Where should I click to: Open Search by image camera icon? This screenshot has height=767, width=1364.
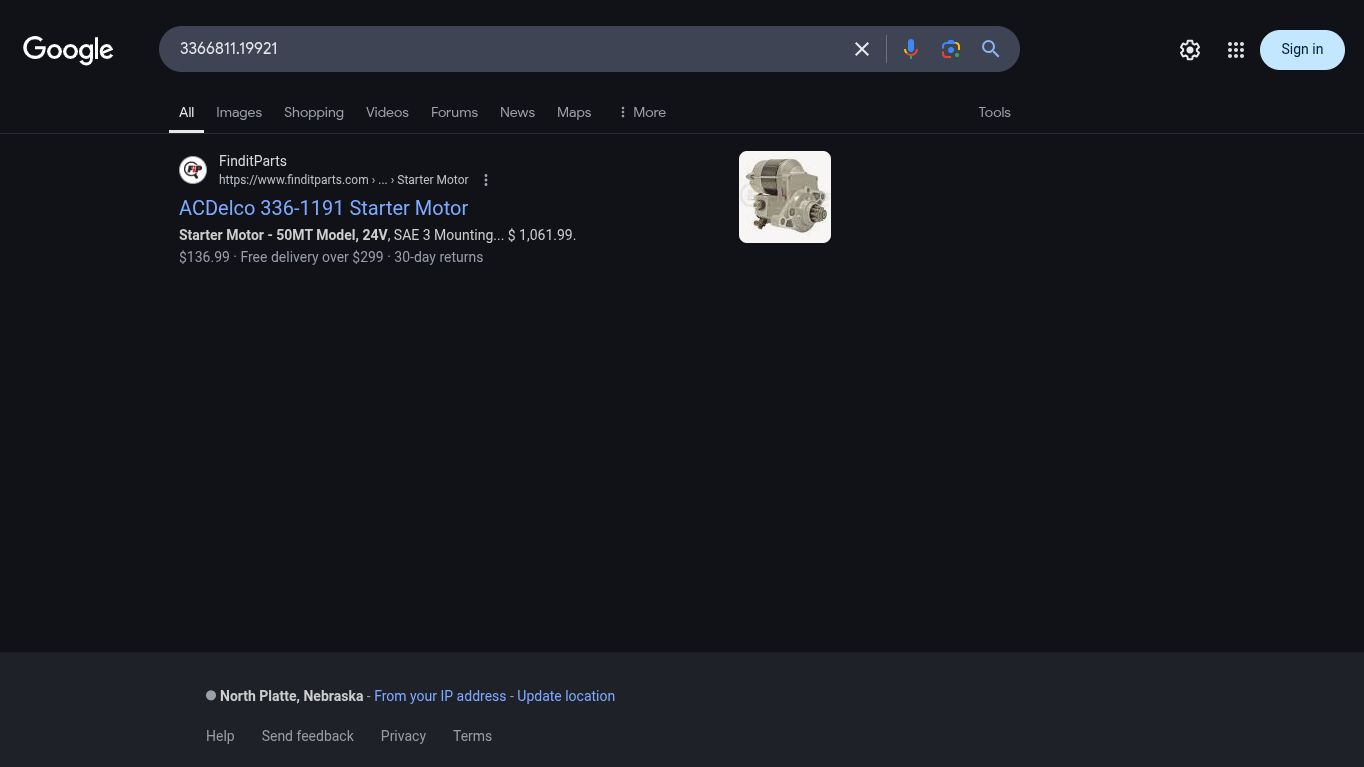[x=950, y=49]
